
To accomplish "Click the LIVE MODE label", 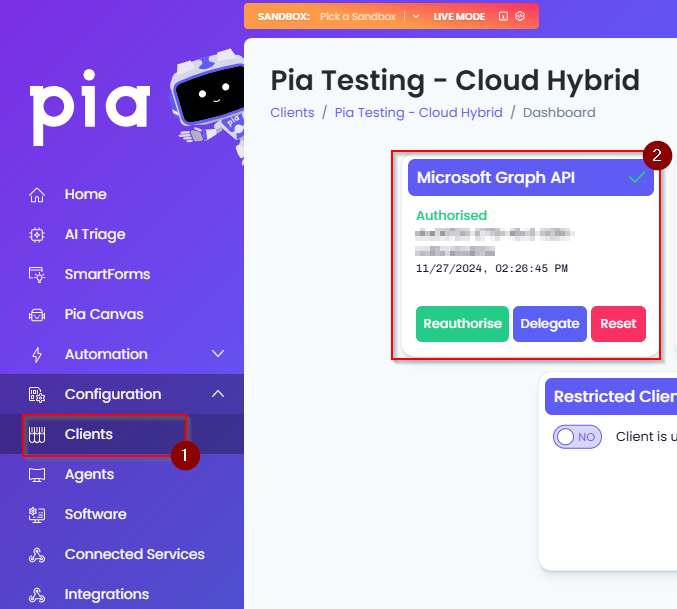I will (459, 16).
